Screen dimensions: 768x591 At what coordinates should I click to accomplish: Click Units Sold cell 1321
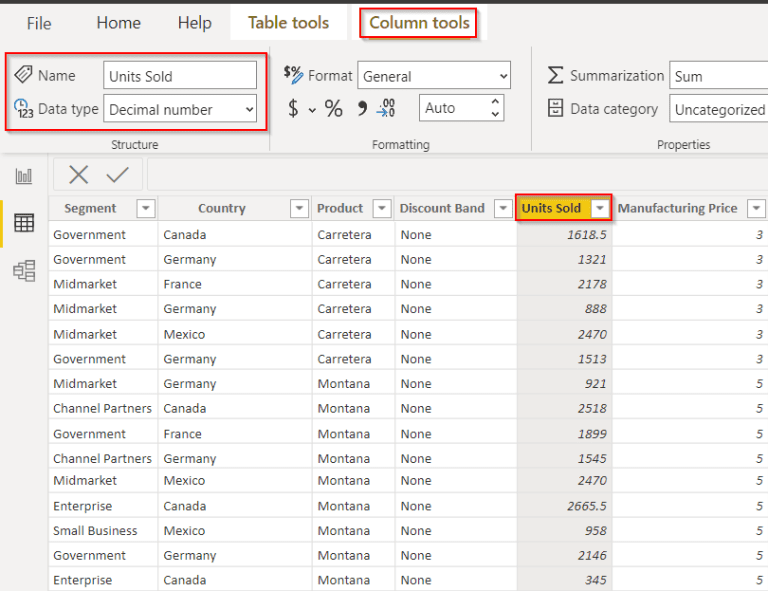pyautogui.click(x=565, y=259)
